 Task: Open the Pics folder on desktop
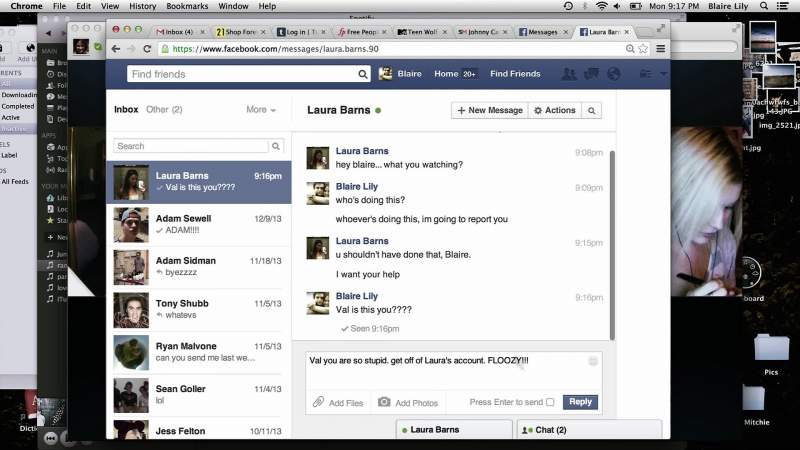coord(771,348)
